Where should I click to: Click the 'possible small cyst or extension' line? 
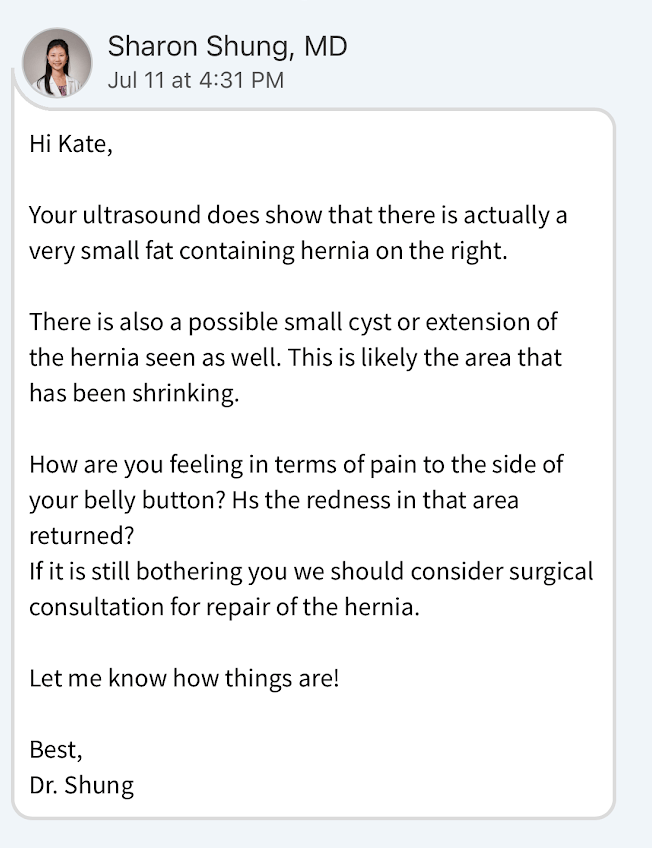point(293,323)
